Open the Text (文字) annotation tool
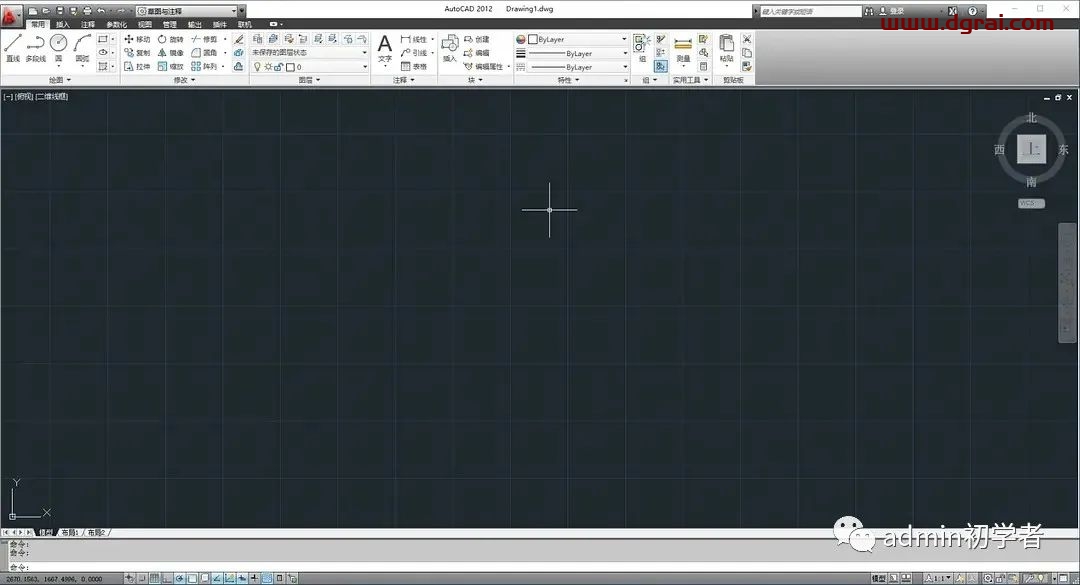Viewport: 1080px width, 585px height. click(385, 47)
